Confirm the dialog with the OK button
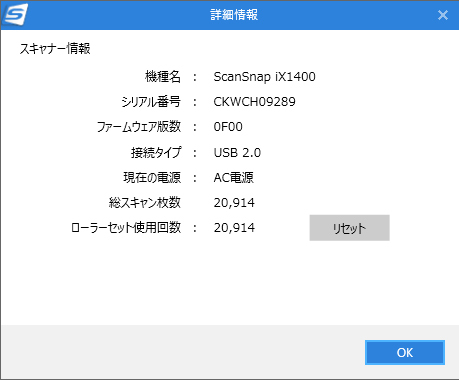 pyautogui.click(x=405, y=352)
